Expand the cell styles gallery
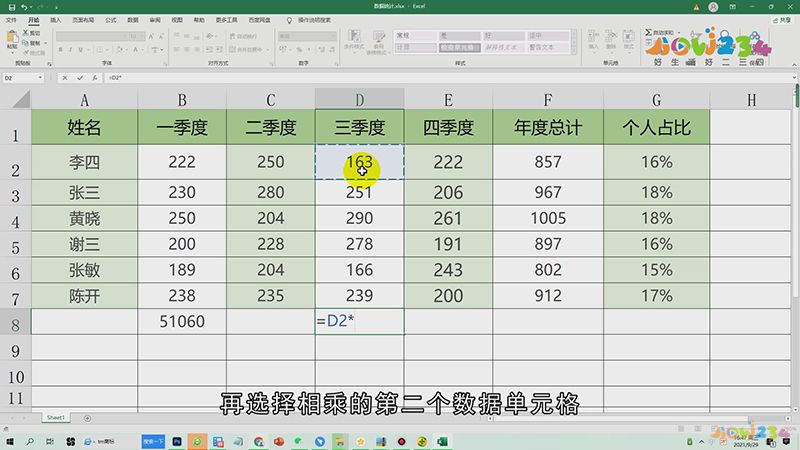This screenshot has width=800, height=450. [x=574, y=51]
